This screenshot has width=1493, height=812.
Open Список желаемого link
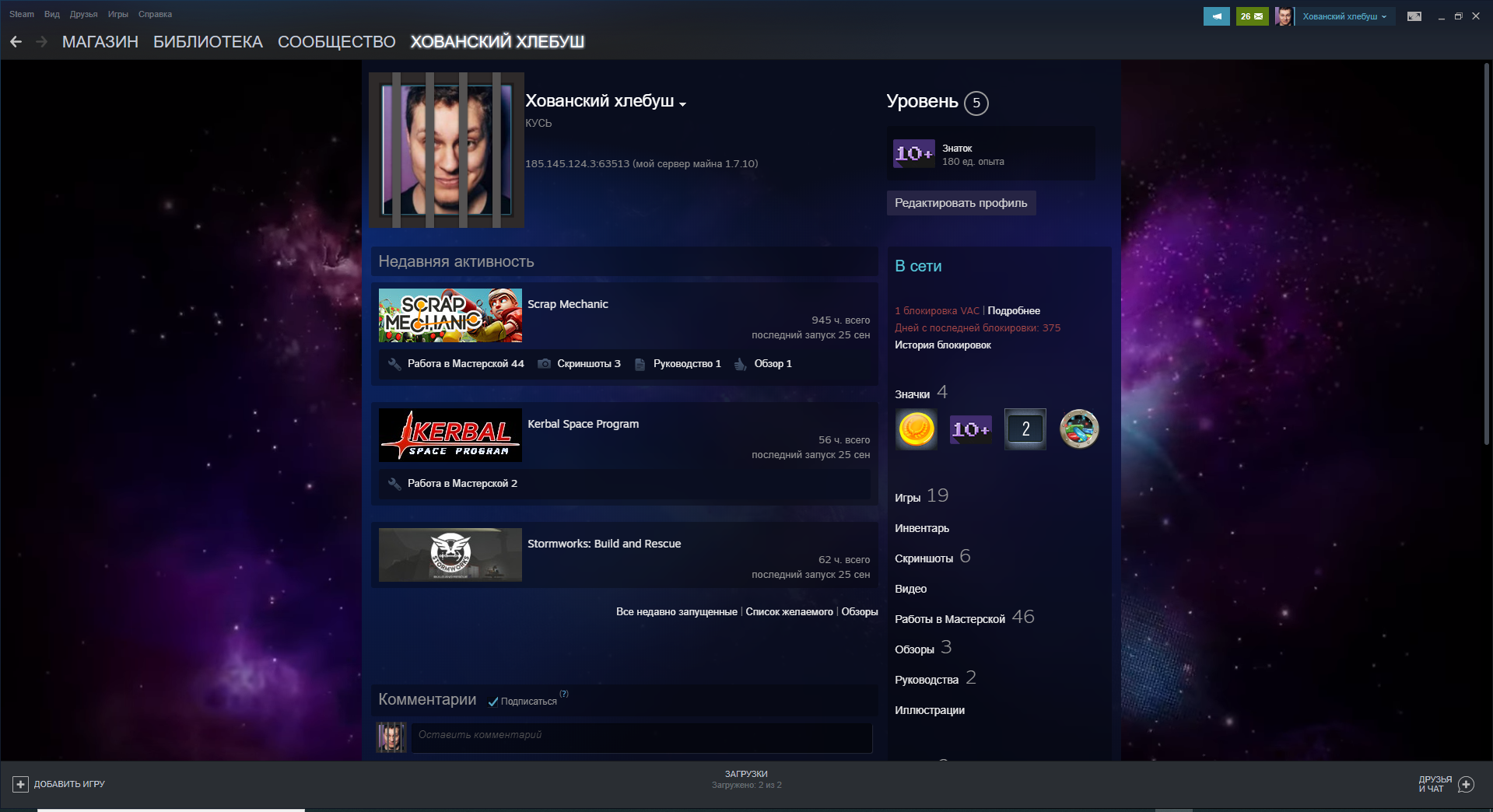tap(789, 612)
